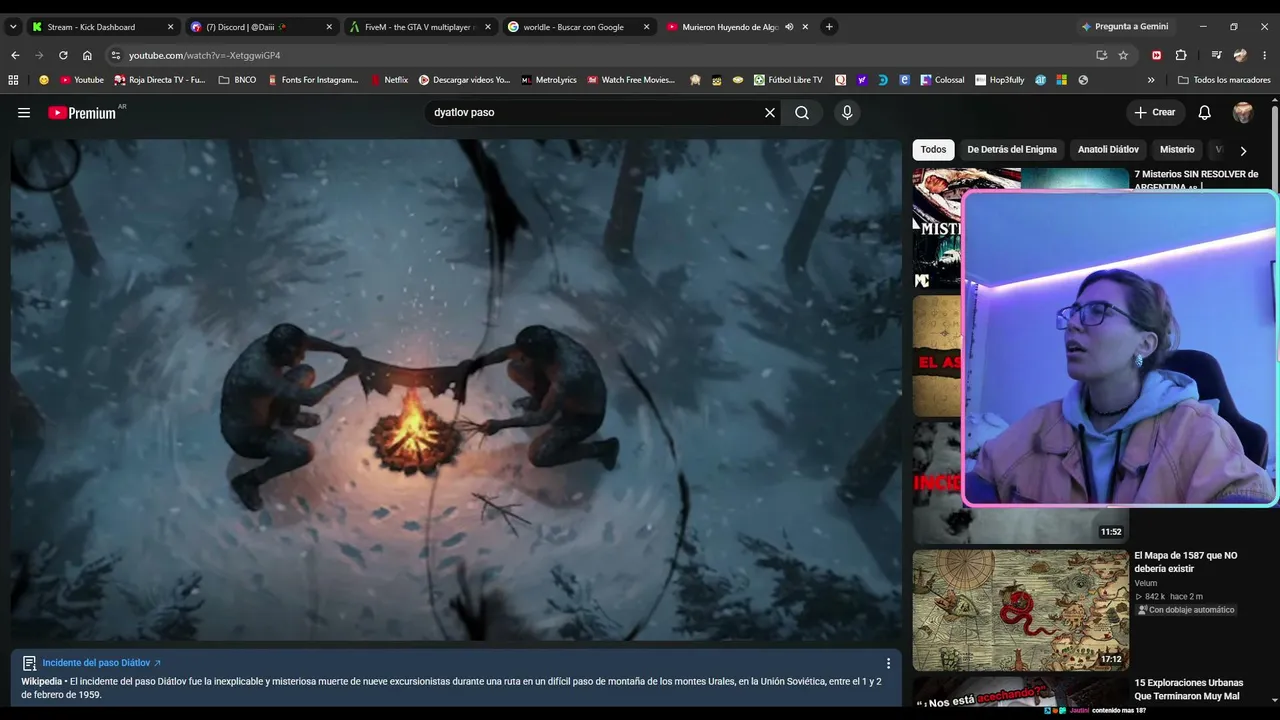Open the Watch Free Movies bookmark
This screenshot has width=1280, height=720.
pyautogui.click(x=631, y=80)
